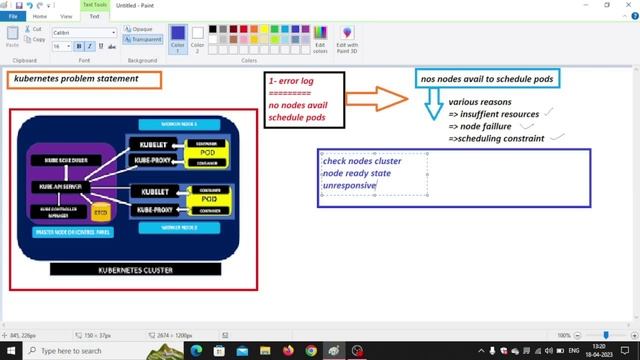Show hidden system tray icons
This screenshot has width=640, height=360.
point(481,351)
